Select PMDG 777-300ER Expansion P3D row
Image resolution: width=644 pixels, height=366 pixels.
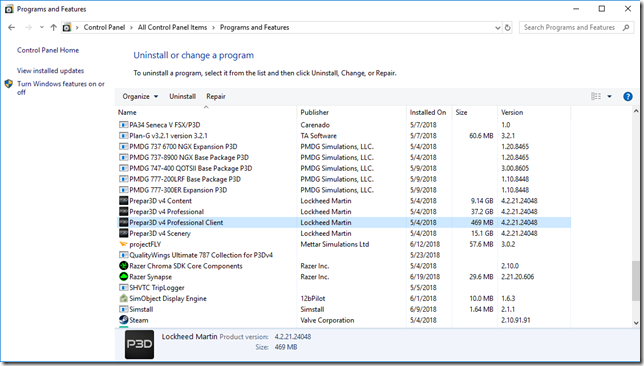coord(344,190)
